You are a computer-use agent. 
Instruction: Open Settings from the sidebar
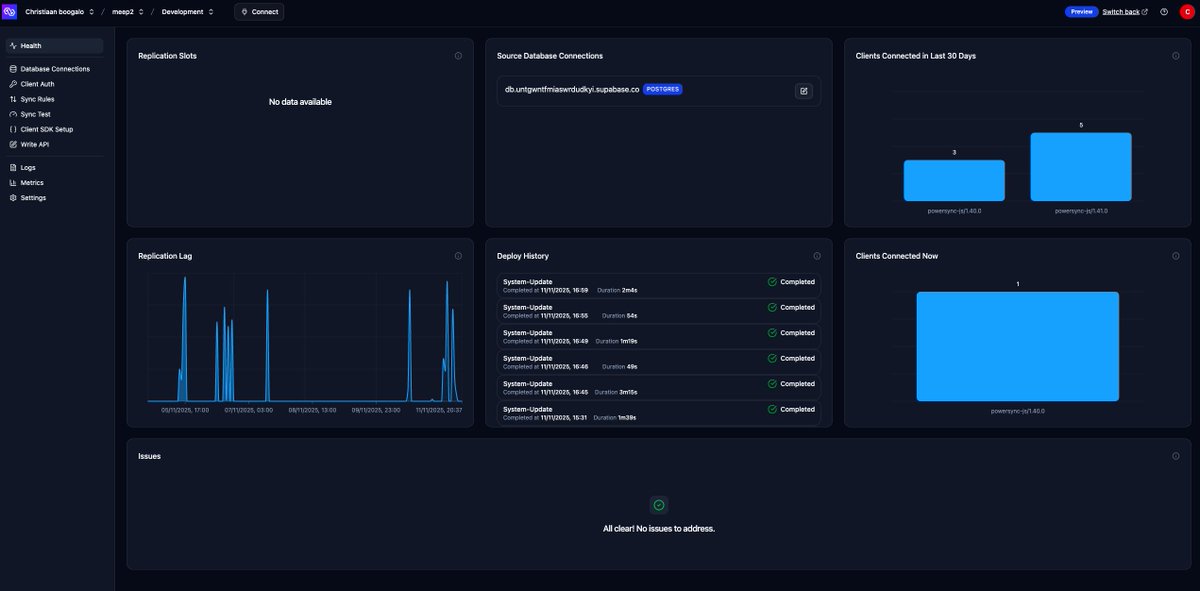pyautogui.click(x=31, y=197)
